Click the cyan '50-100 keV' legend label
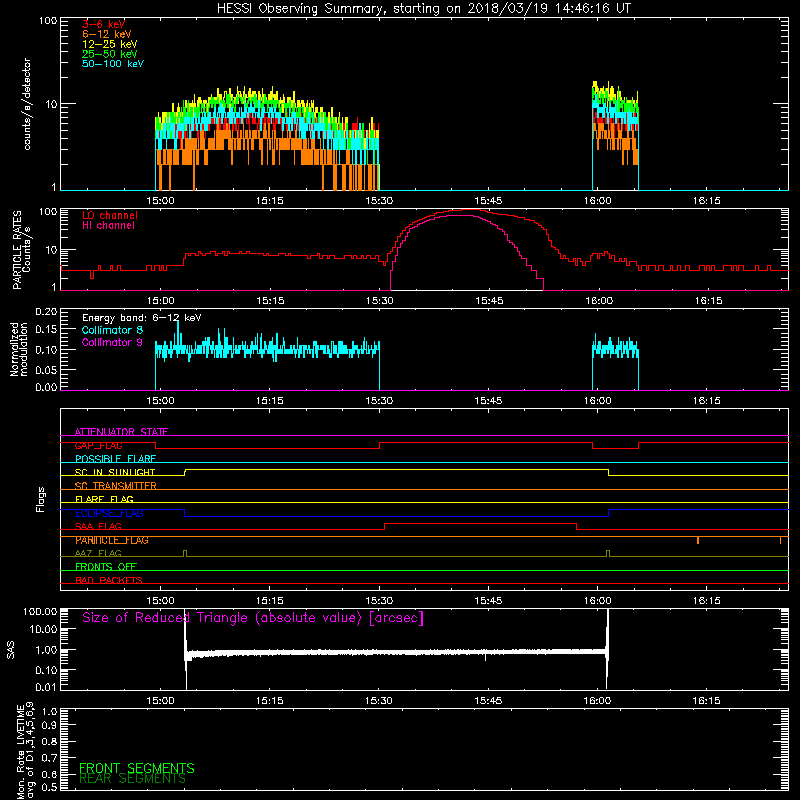Image resolution: width=800 pixels, height=800 pixels. pos(113,64)
